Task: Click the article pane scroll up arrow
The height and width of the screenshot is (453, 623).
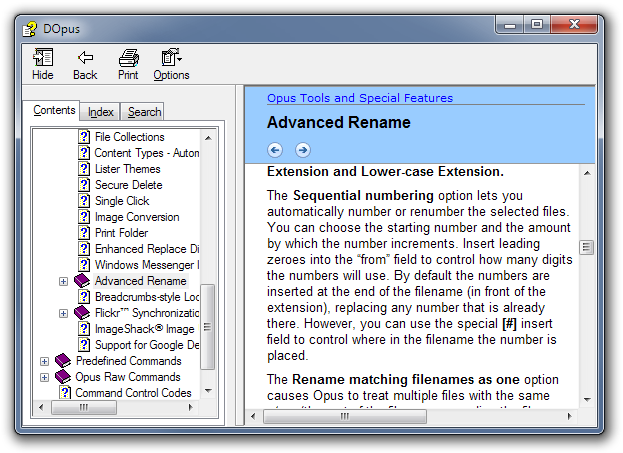Action: [587, 173]
